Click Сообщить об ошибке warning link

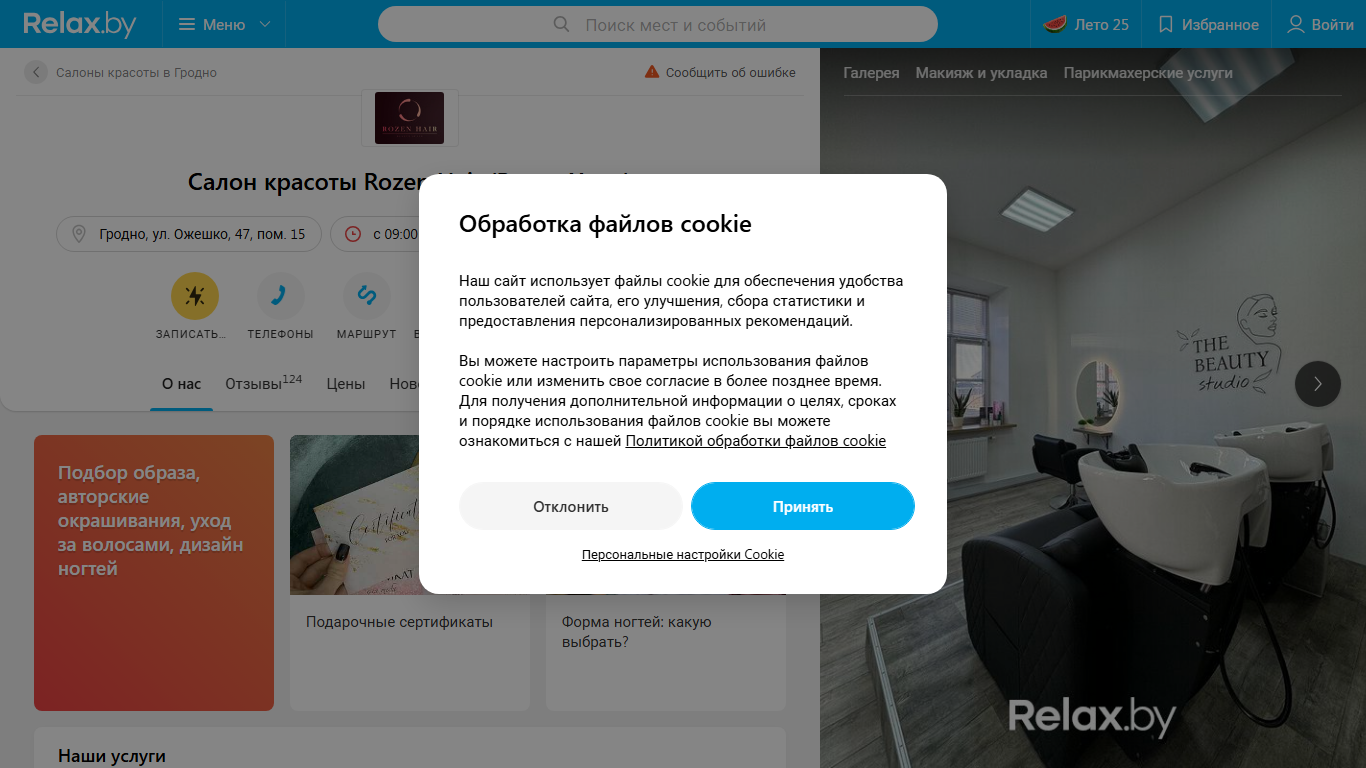[720, 72]
